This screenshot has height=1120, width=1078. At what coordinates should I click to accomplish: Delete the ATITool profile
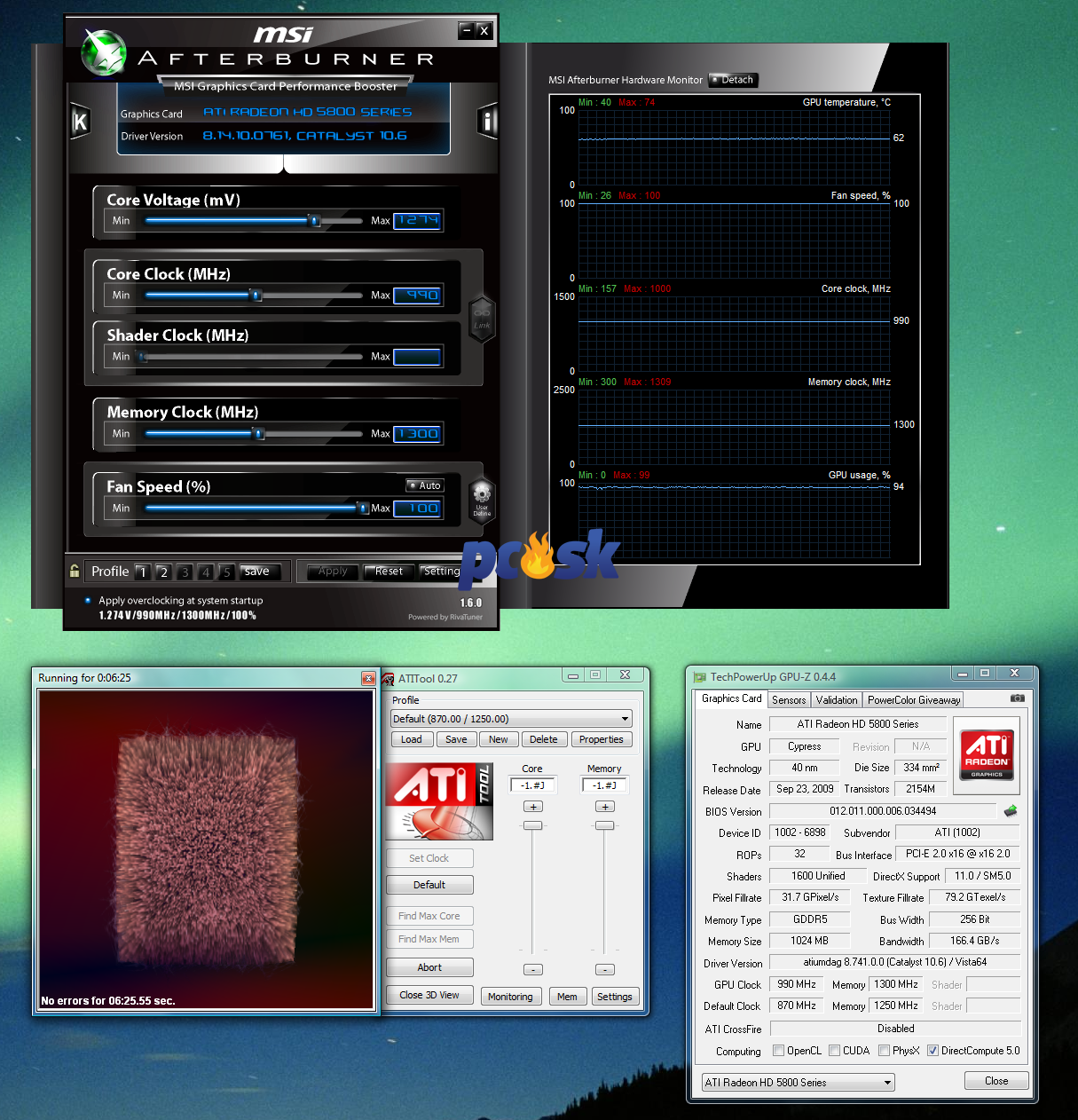click(x=544, y=739)
